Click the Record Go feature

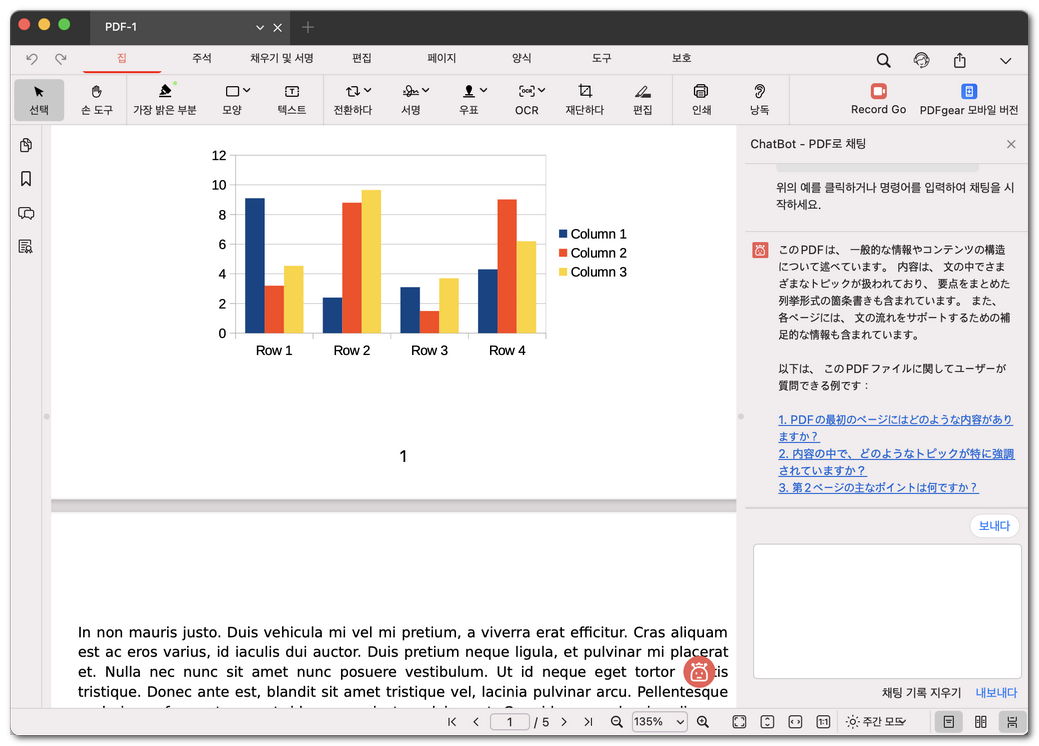(x=877, y=98)
